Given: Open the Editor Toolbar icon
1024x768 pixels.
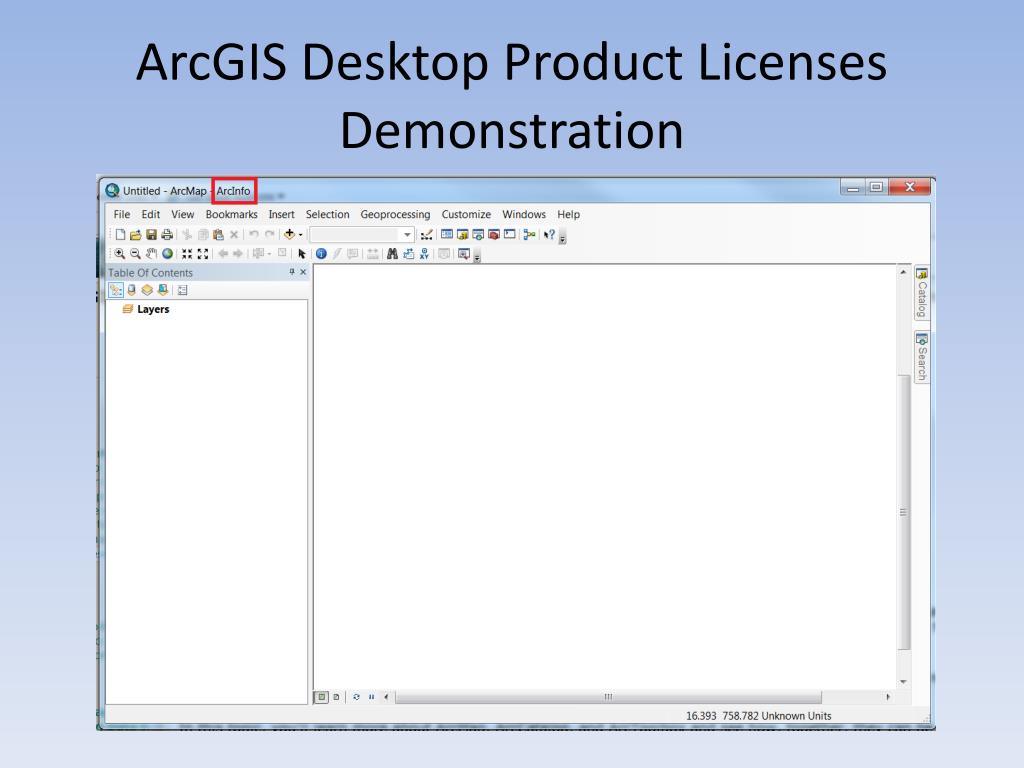Looking at the screenshot, I should click(426, 234).
